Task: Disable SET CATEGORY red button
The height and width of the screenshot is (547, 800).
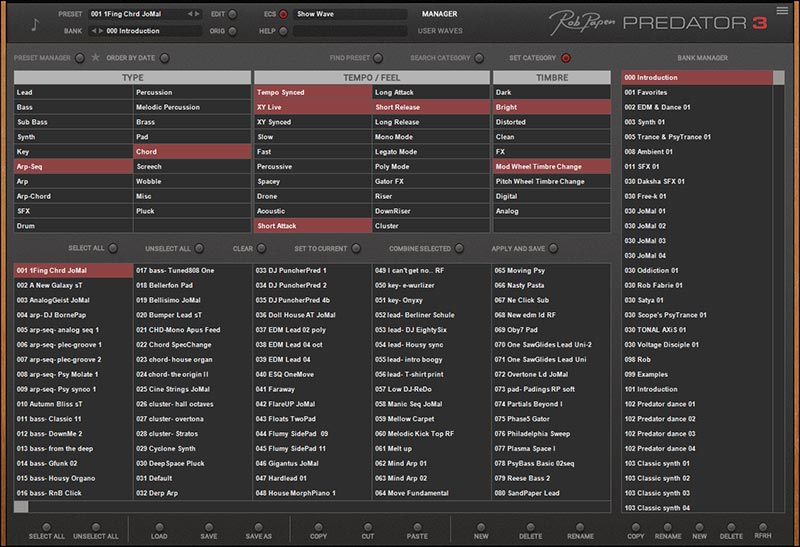Action: [x=566, y=58]
